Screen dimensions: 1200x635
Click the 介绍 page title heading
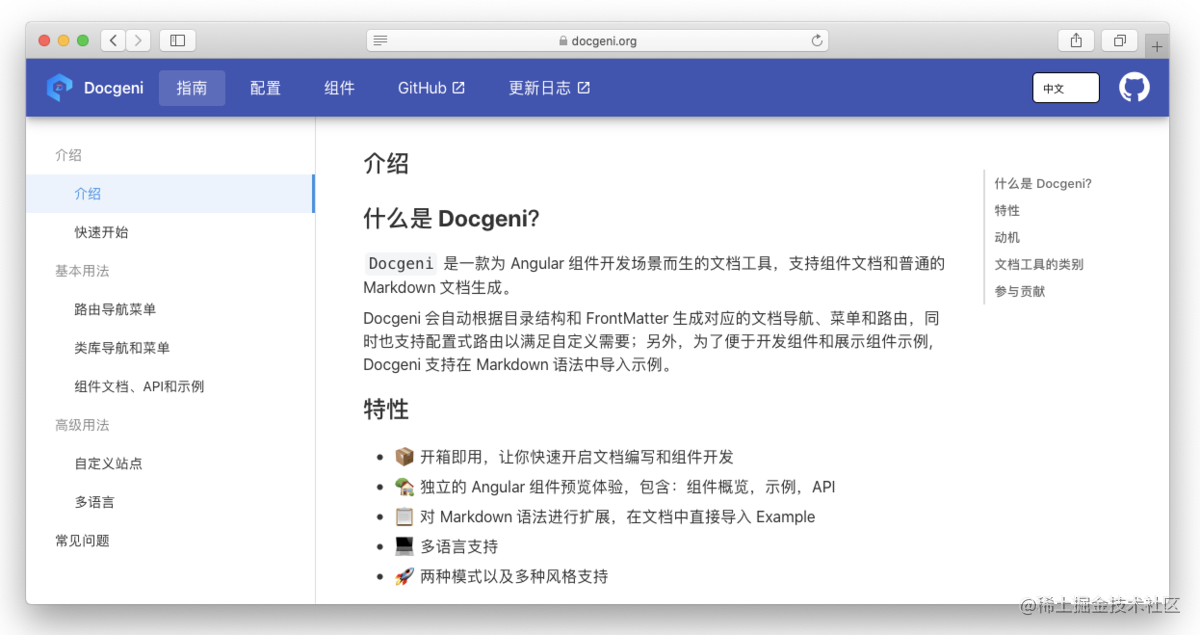[x=386, y=164]
